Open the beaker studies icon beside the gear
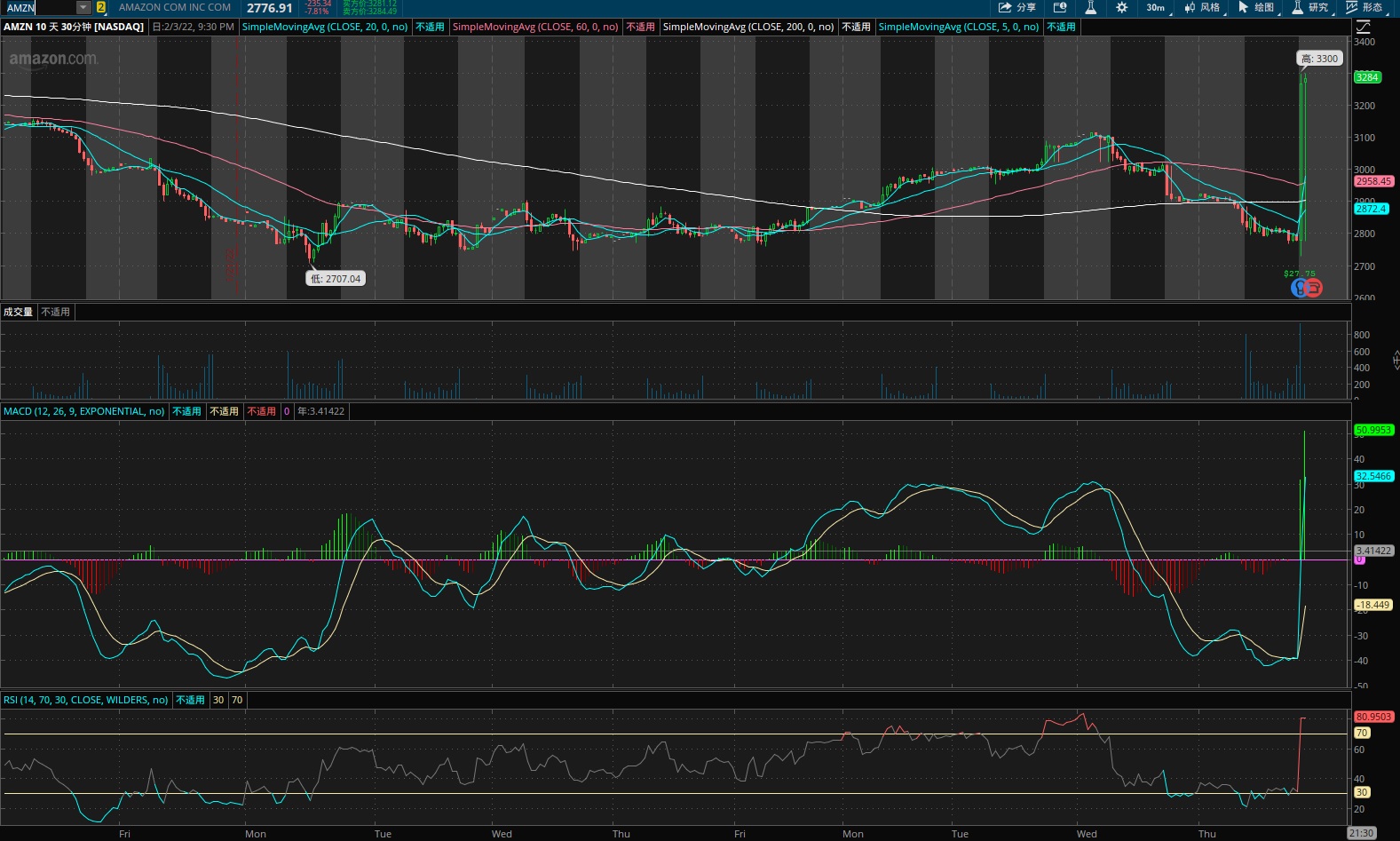 pos(1091,7)
